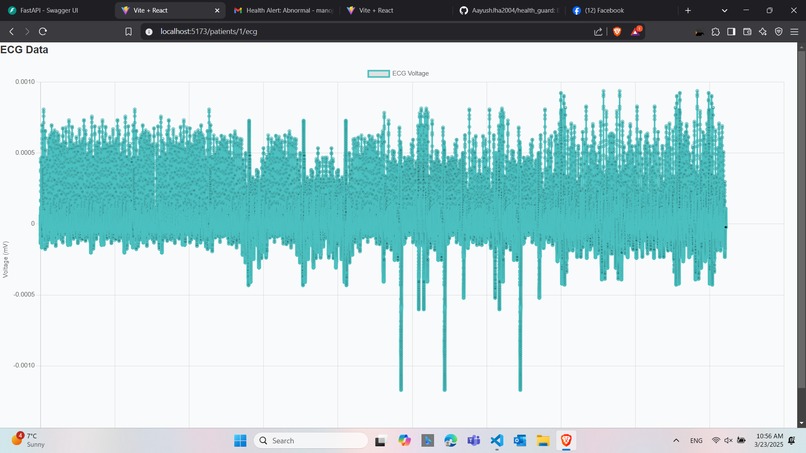The width and height of the screenshot is (806, 453).
Task: Open the weather widget showing 7°C Sunny
Action: coord(29,440)
